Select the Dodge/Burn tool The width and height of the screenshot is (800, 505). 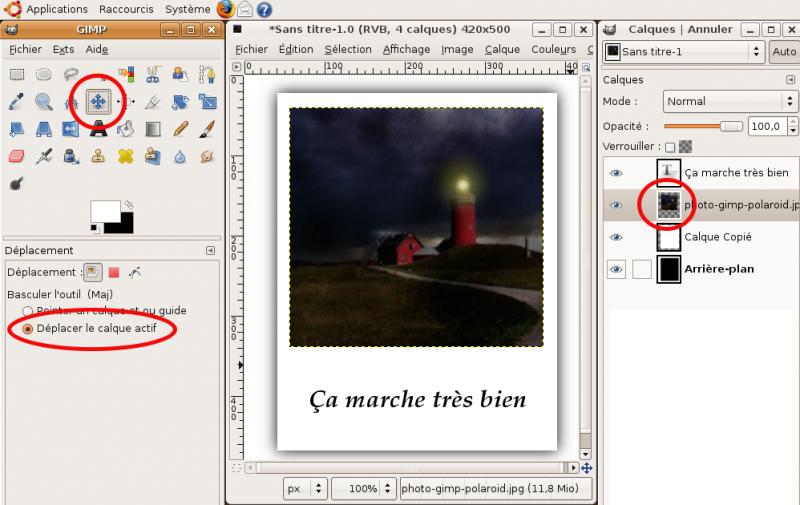click(17, 183)
